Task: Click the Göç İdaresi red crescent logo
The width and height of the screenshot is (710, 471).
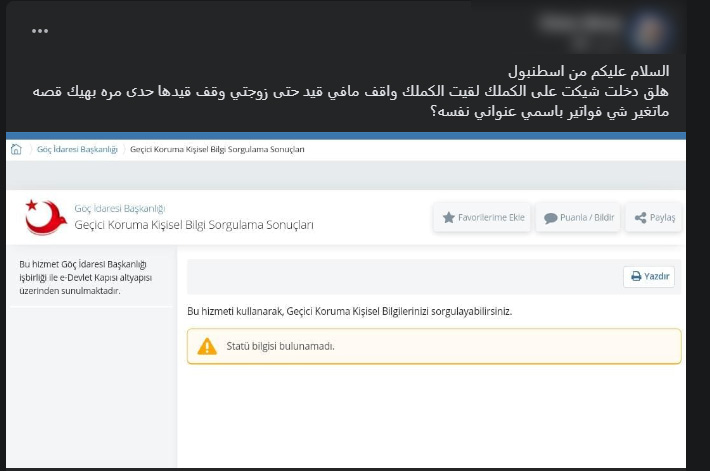Action: [46, 217]
